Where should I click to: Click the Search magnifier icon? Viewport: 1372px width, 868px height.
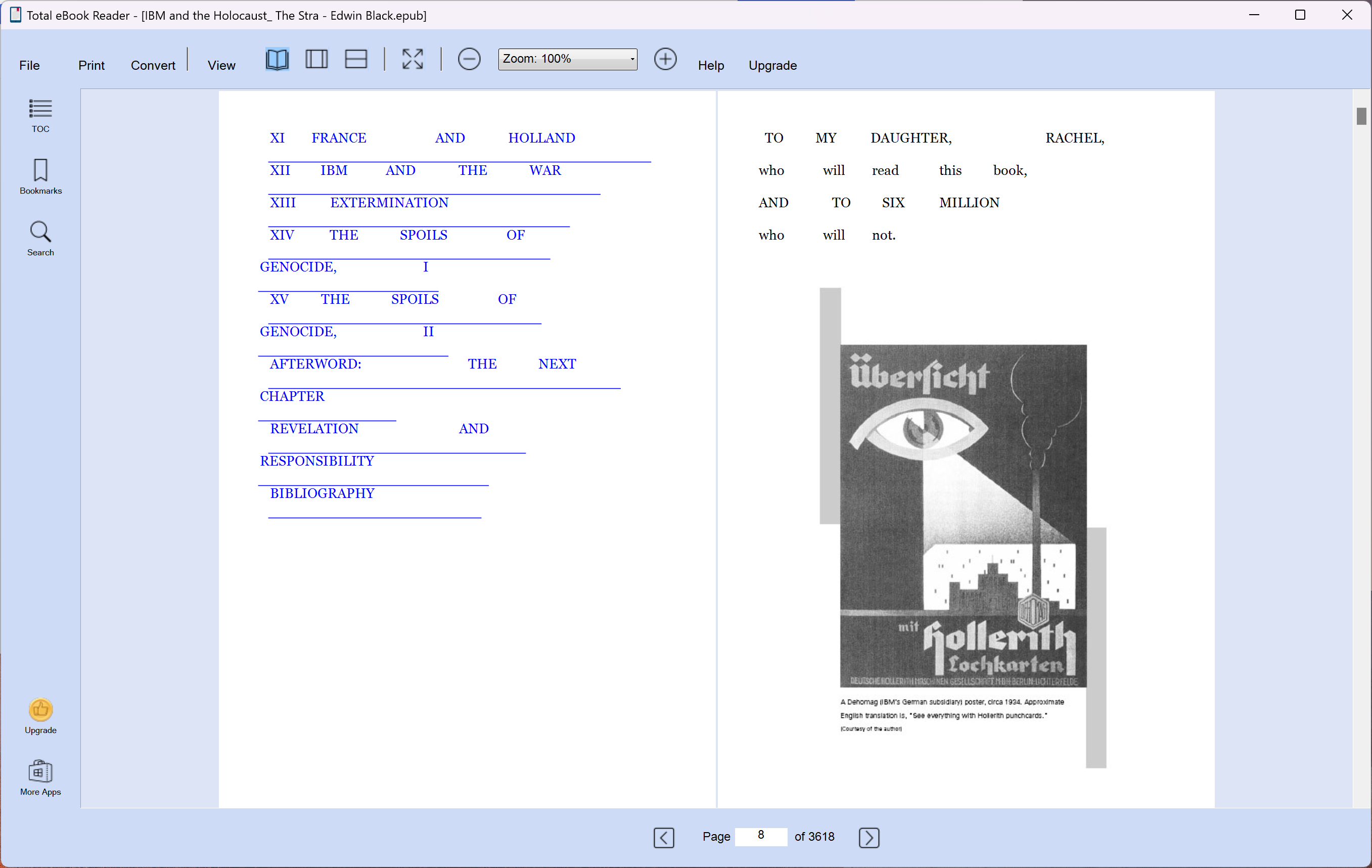(x=40, y=233)
